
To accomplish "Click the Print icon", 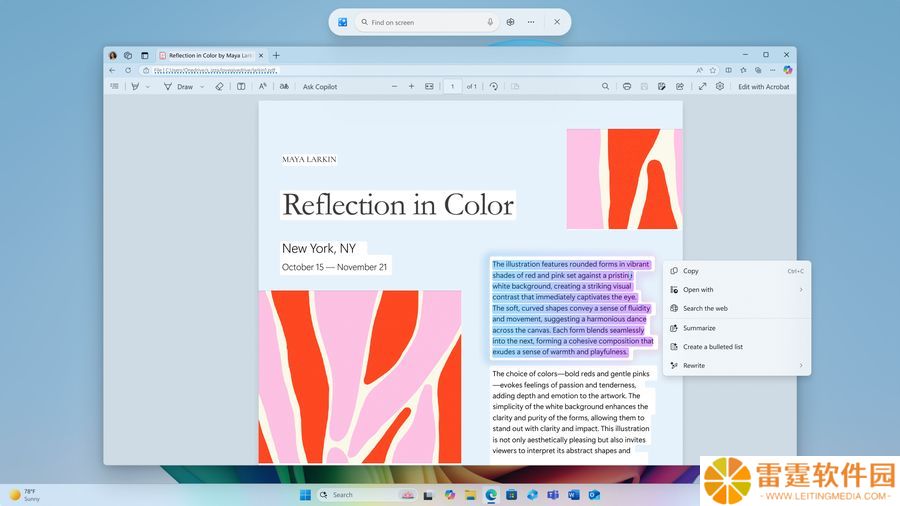I will tap(627, 87).
